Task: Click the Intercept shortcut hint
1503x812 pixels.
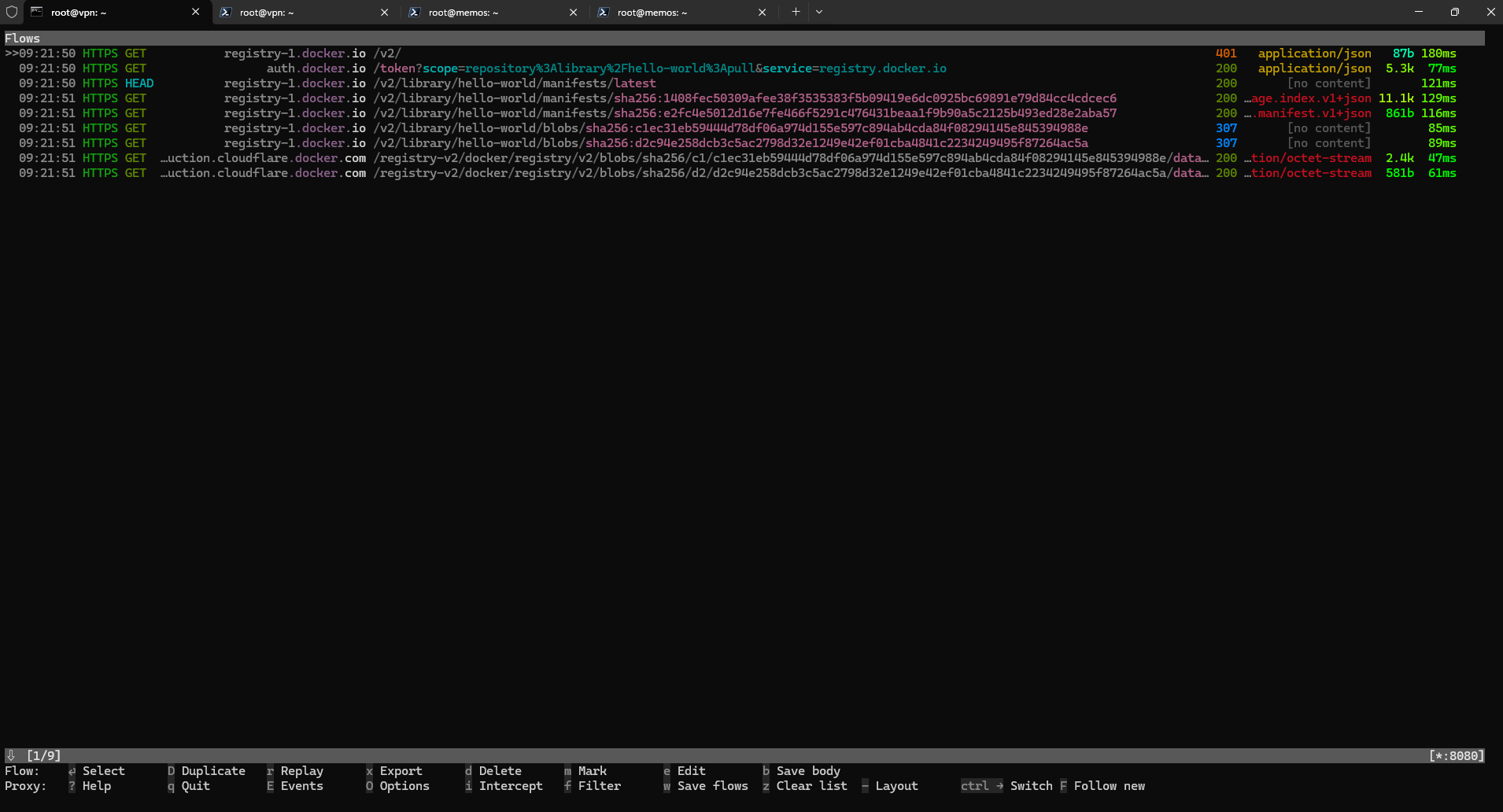Action: coord(504,786)
